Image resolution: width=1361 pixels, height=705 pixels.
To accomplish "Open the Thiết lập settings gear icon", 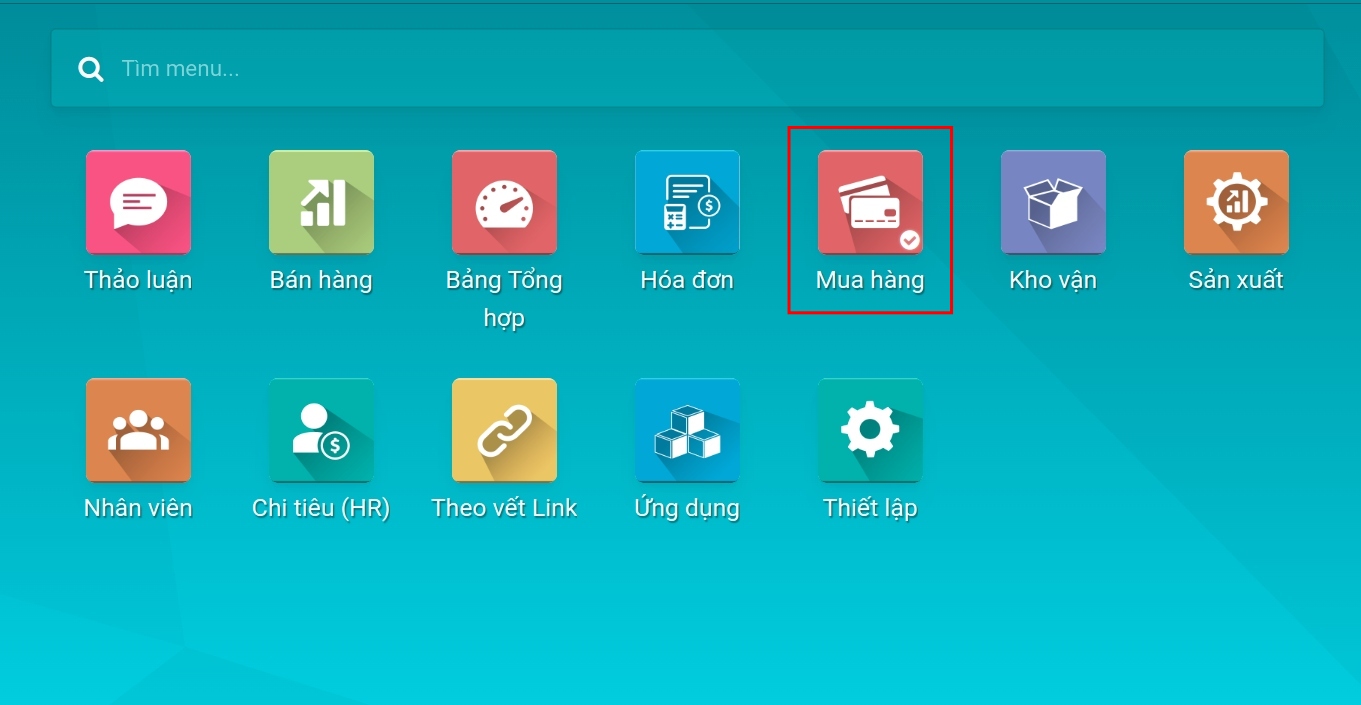I will click(x=870, y=430).
